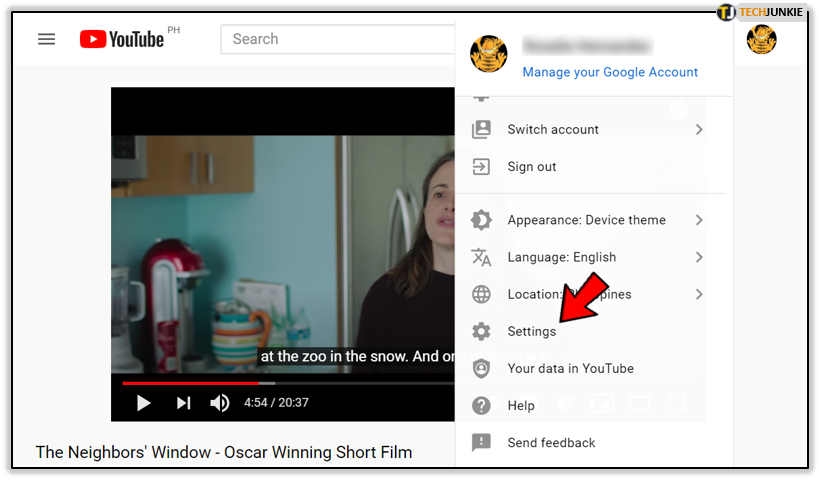Expand the Location chevron arrow
The width and height of the screenshot is (820, 480).
pos(699,294)
